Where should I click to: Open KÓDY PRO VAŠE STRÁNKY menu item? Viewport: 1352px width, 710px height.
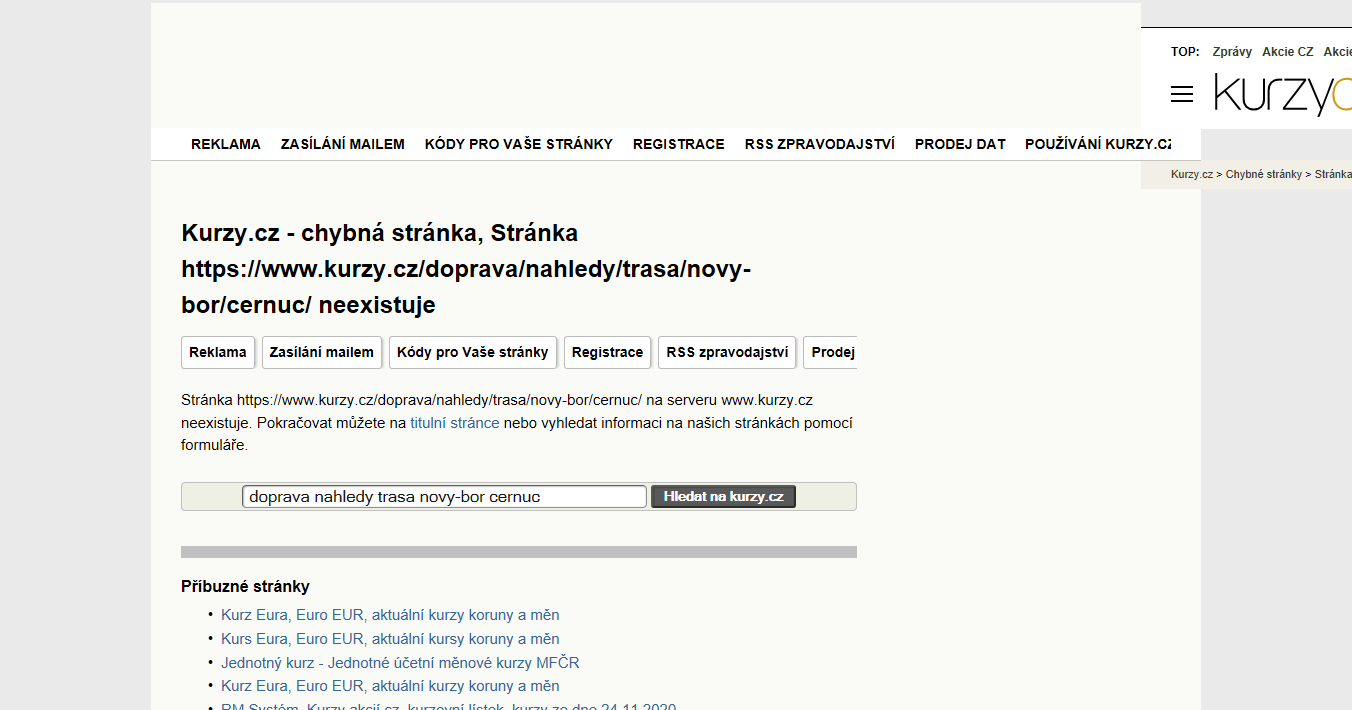point(519,144)
